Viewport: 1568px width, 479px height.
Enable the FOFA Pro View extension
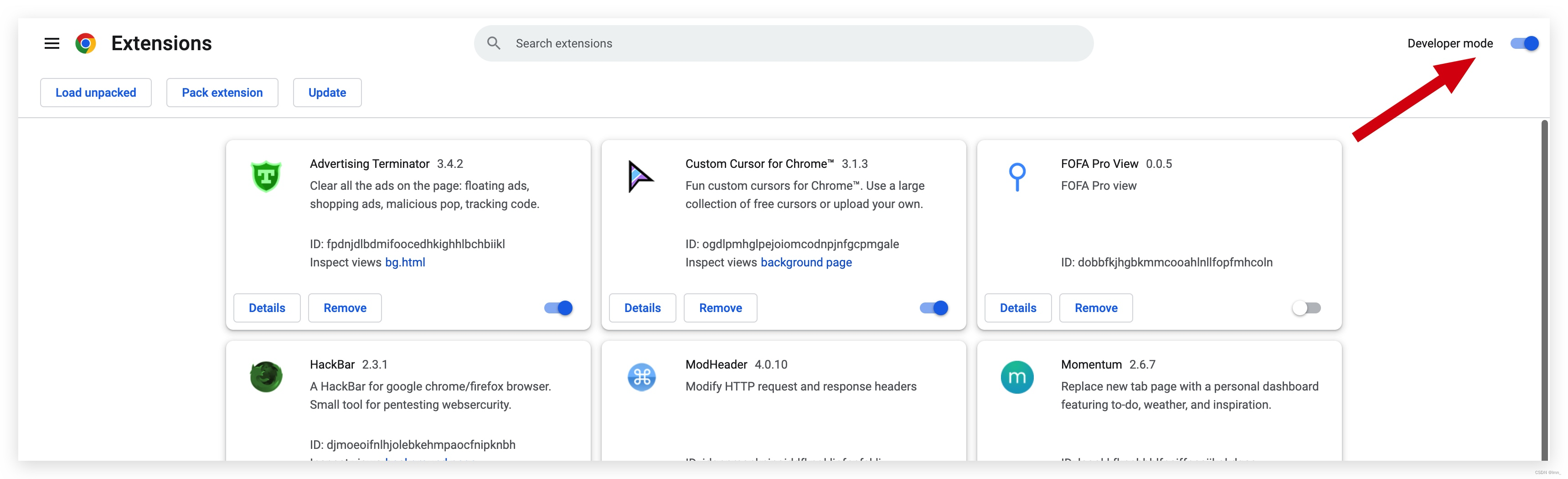coord(1306,308)
